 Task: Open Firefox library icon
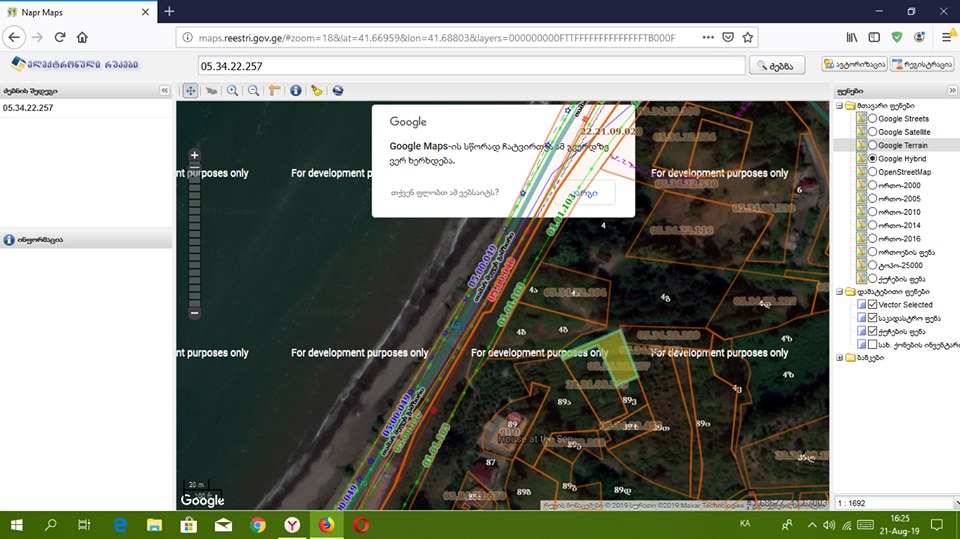click(x=852, y=37)
